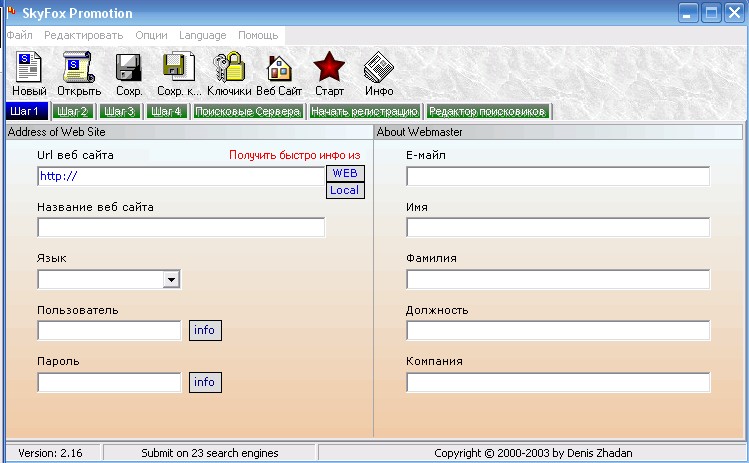Open the Файл menu
Screen dimensions: 749x463
(x=20, y=35)
